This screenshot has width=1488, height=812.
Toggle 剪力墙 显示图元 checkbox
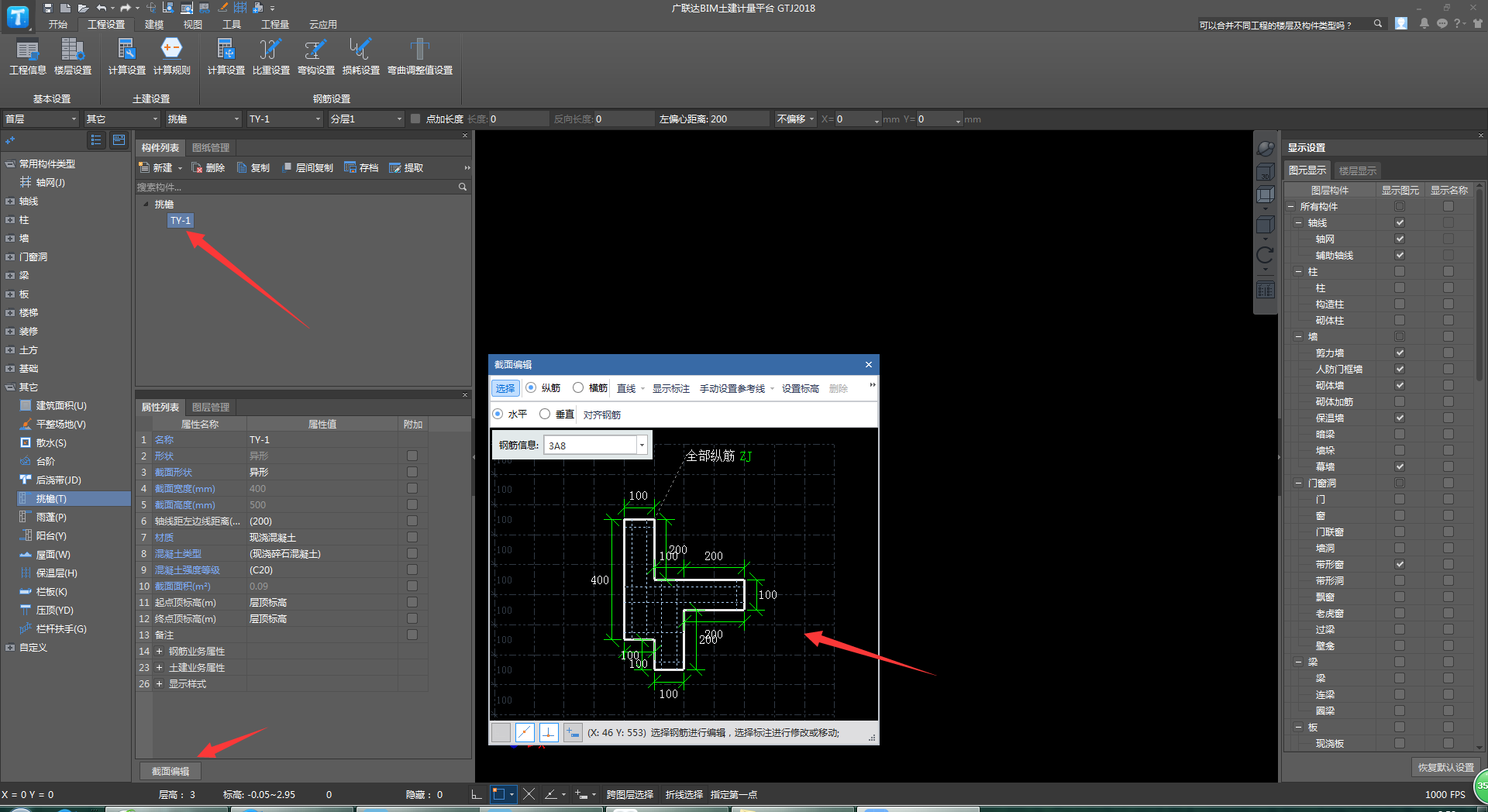[x=1400, y=353]
